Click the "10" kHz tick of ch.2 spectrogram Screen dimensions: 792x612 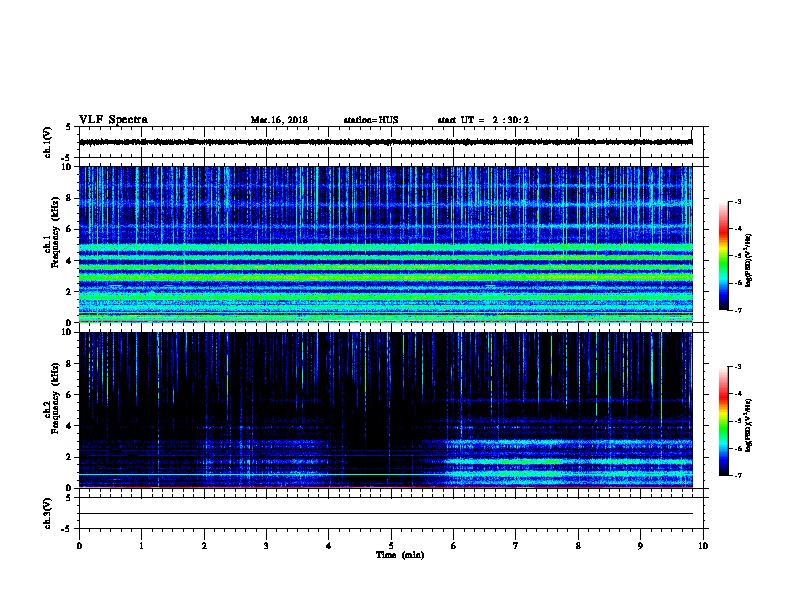tap(68, 332)
